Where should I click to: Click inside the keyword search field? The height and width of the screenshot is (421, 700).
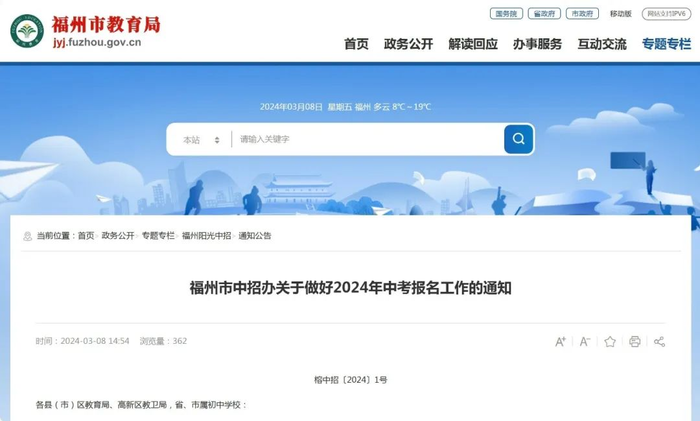click(x=368, y=139)
